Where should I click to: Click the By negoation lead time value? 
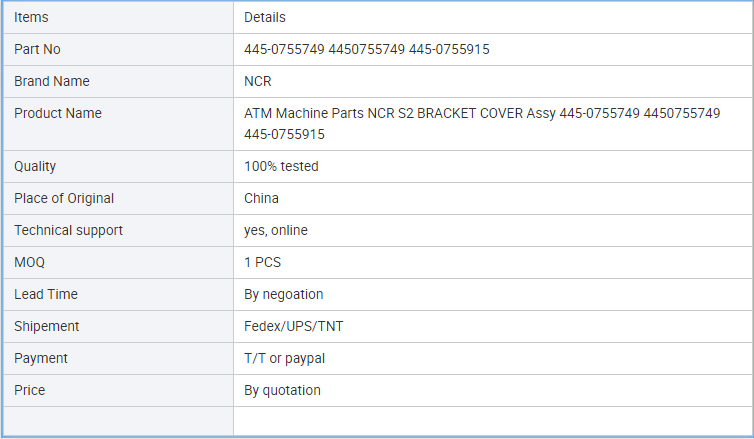click(283, 294)
